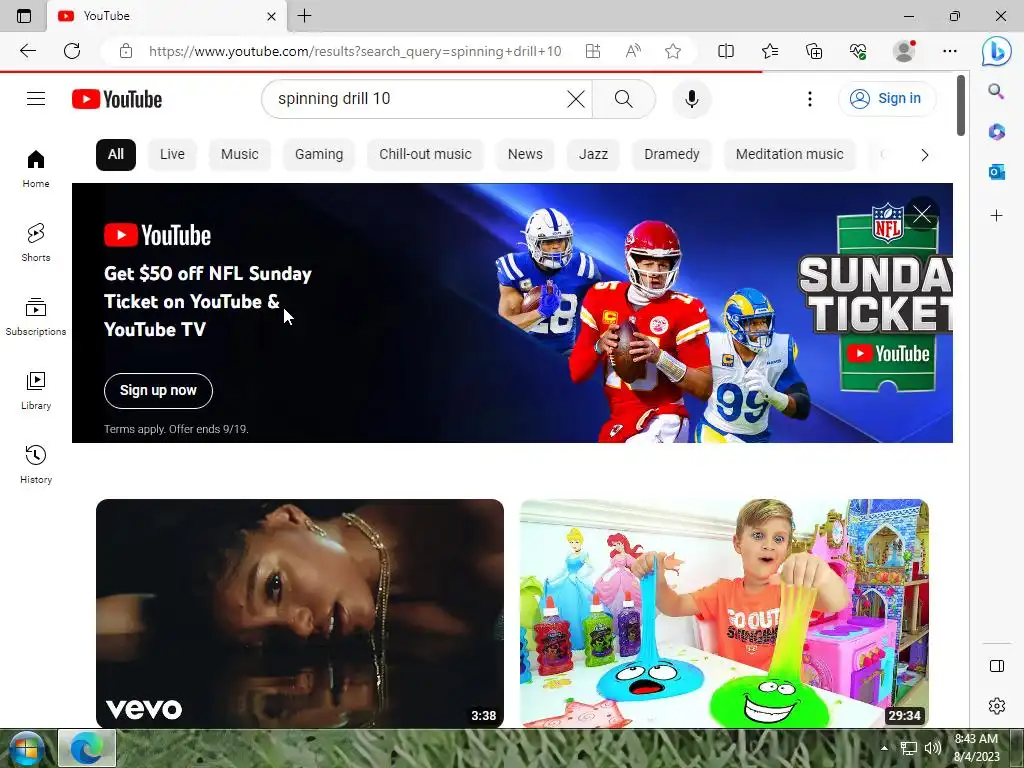
Task: Click the apps available icon in address bar
Action: point(593,51)
